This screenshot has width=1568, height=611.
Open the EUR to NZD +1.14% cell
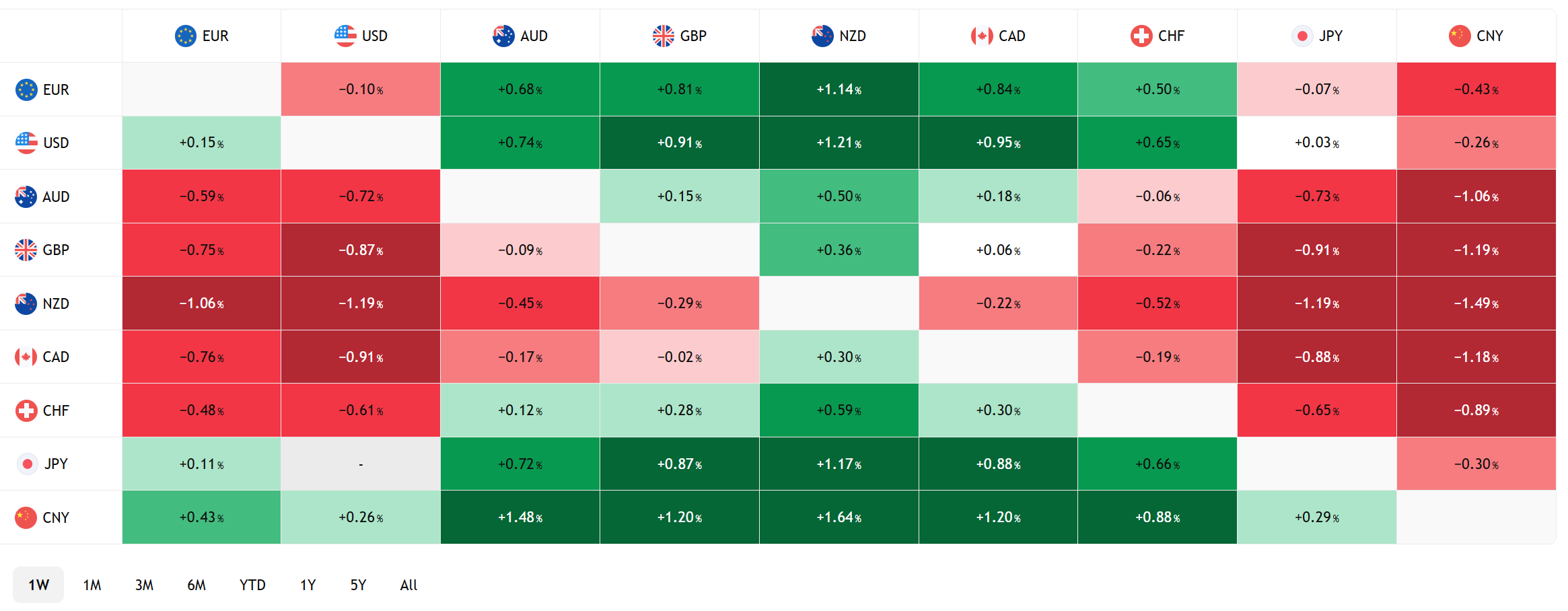pyautogui.click(x=839, y=89)
